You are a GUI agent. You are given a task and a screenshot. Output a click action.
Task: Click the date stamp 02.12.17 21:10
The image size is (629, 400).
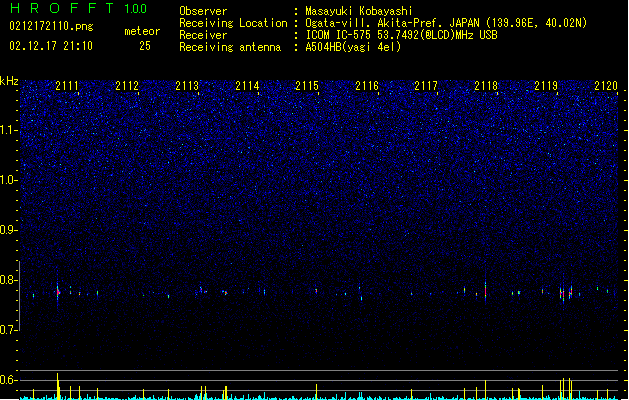coord(51,46)
